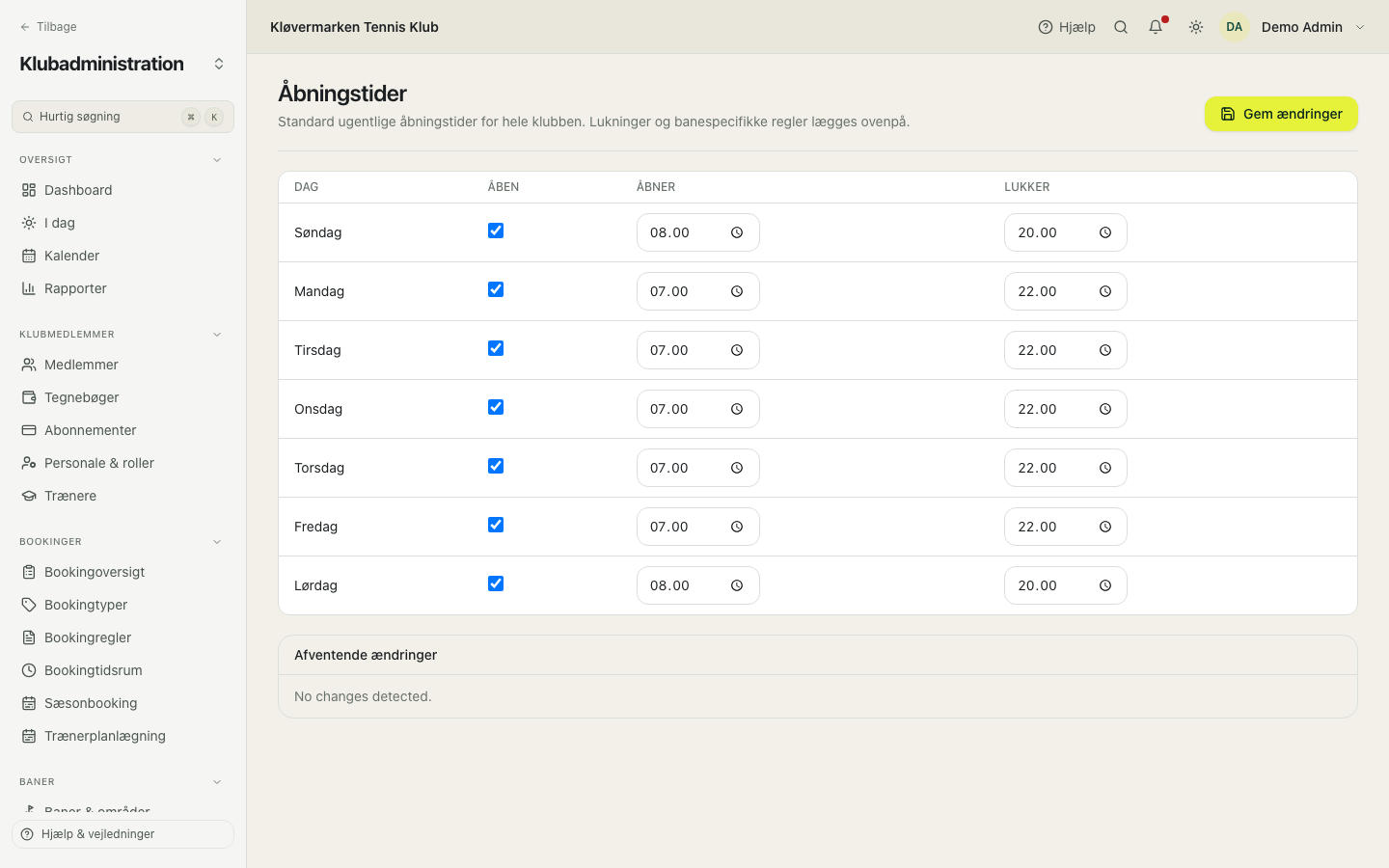This screenshot has height=868, width=1389.
Task: Uncheck the Mandag open checkbox
Action: [496, 289]
